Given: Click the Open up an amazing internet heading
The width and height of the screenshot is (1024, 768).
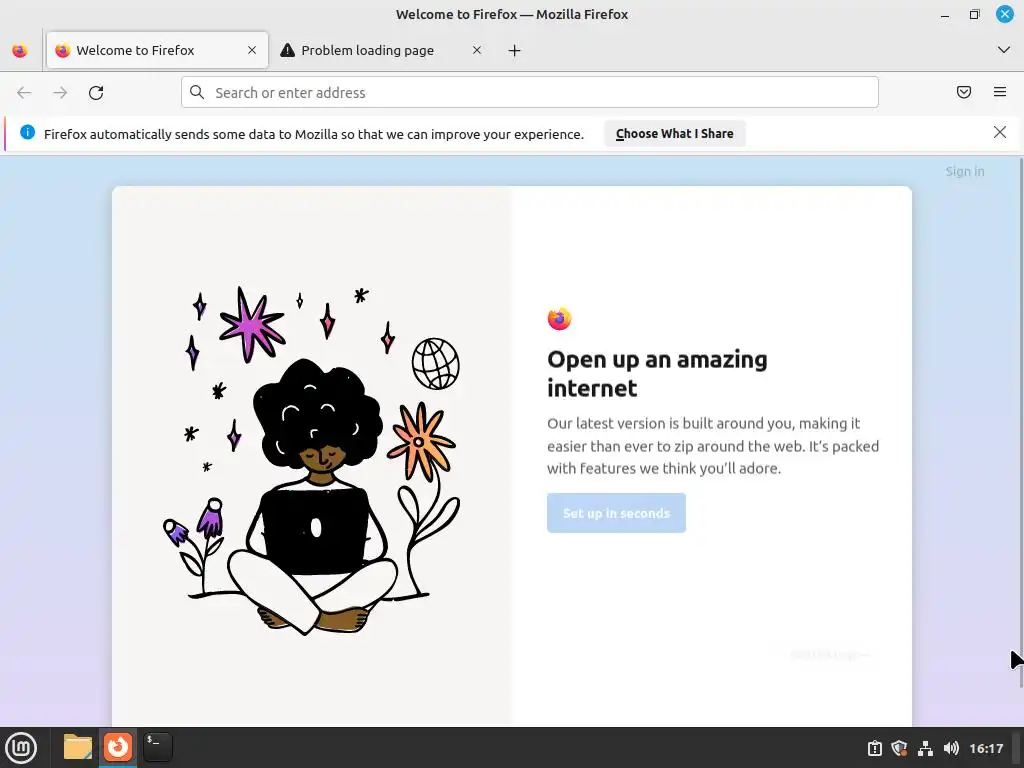Looking at the screenshot, I should pos(657,374).
